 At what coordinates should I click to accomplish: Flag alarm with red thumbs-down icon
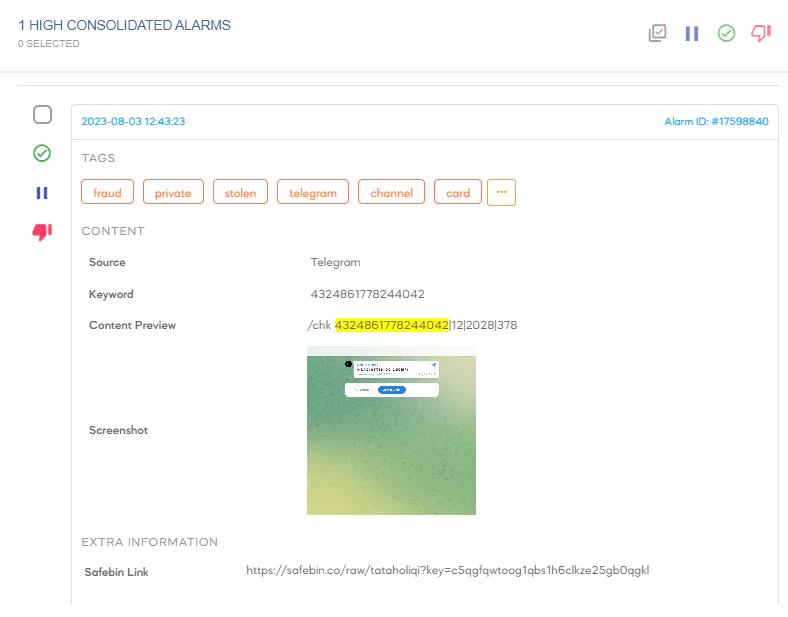(42, 232)
